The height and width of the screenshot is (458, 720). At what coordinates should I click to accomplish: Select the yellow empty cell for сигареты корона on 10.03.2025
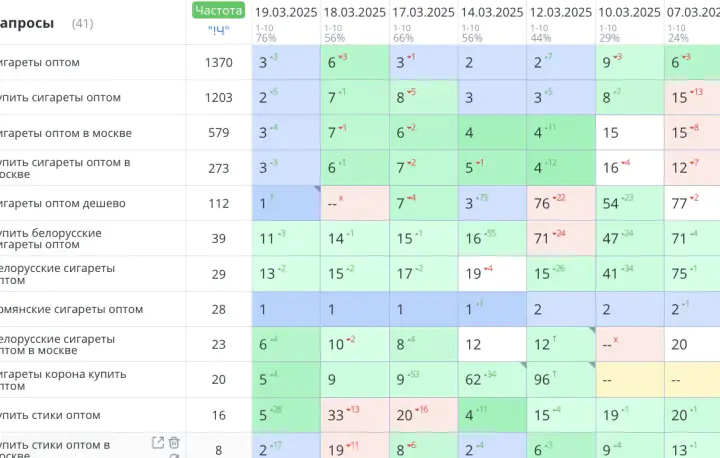(630, 380)
